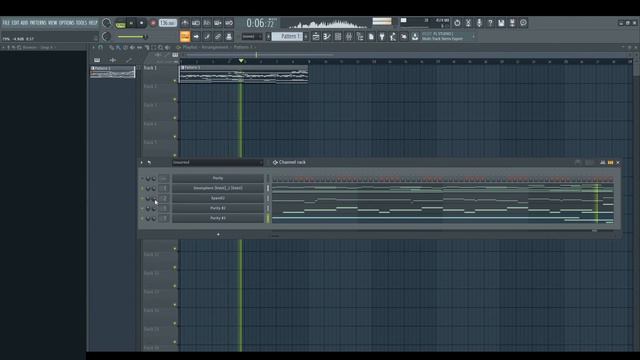This screenshot has height=360, width=640.
Task: Toggle the metronome icon
Action: [x=185, y=23]
